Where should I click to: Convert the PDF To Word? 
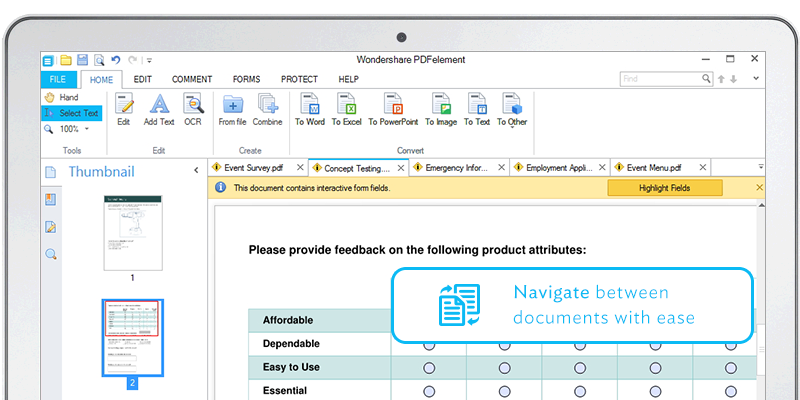(310, 109)
